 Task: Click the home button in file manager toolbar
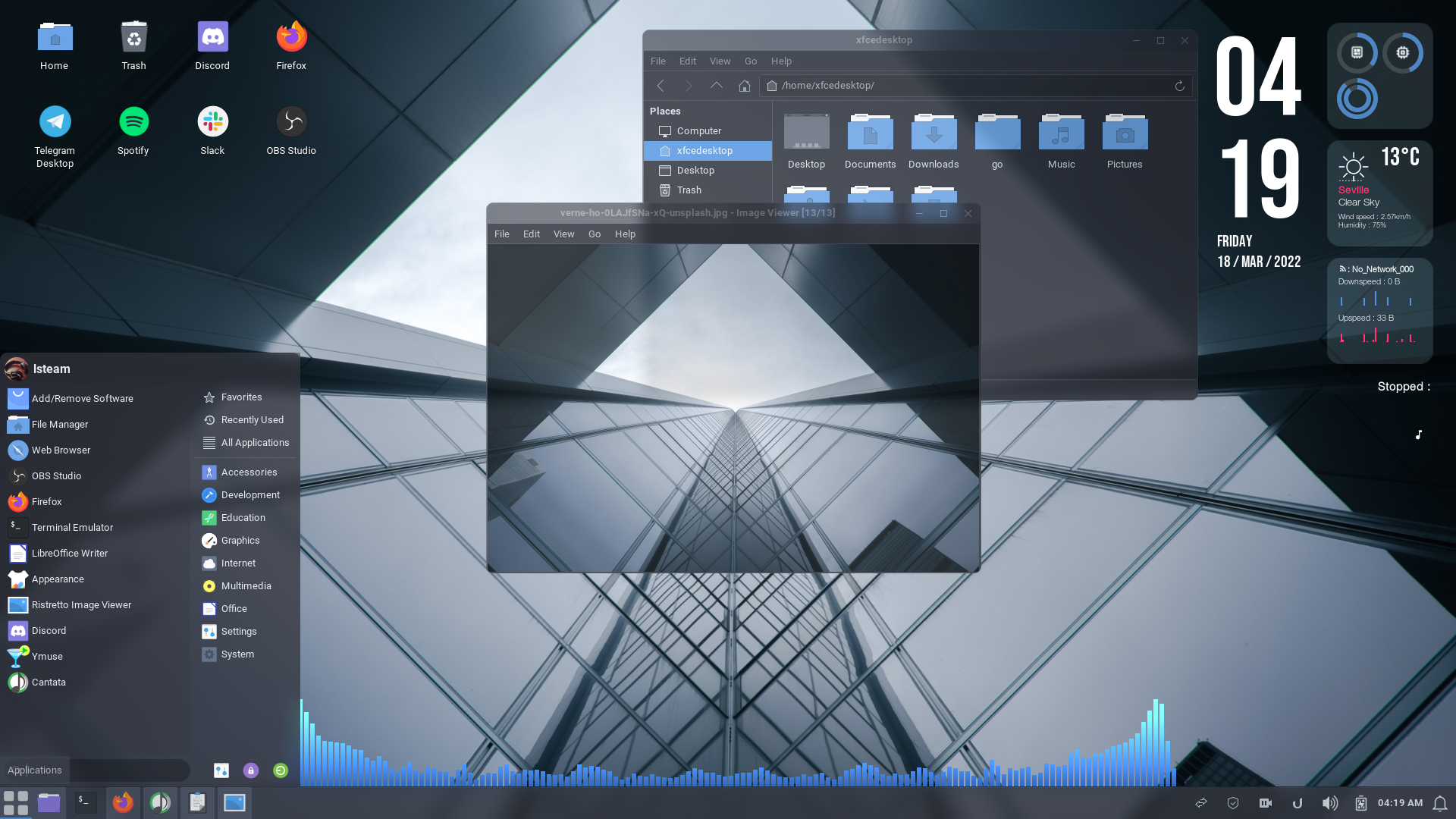click(x=745, y=86)
